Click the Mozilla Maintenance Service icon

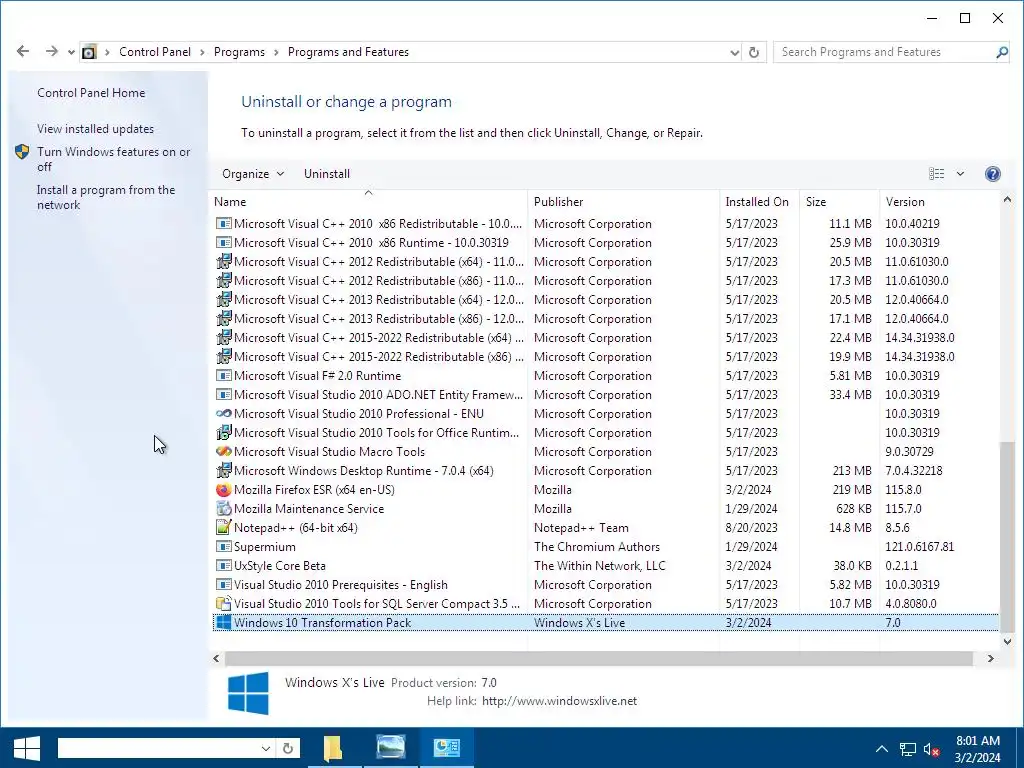223,509
